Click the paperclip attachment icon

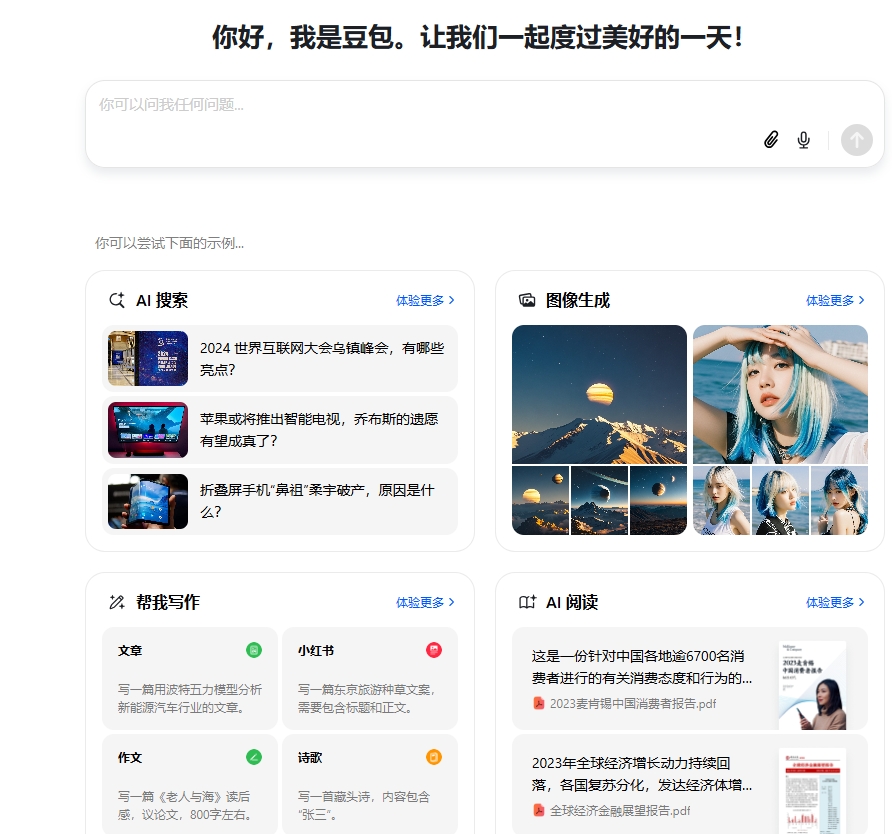click(x=770, y=140)
